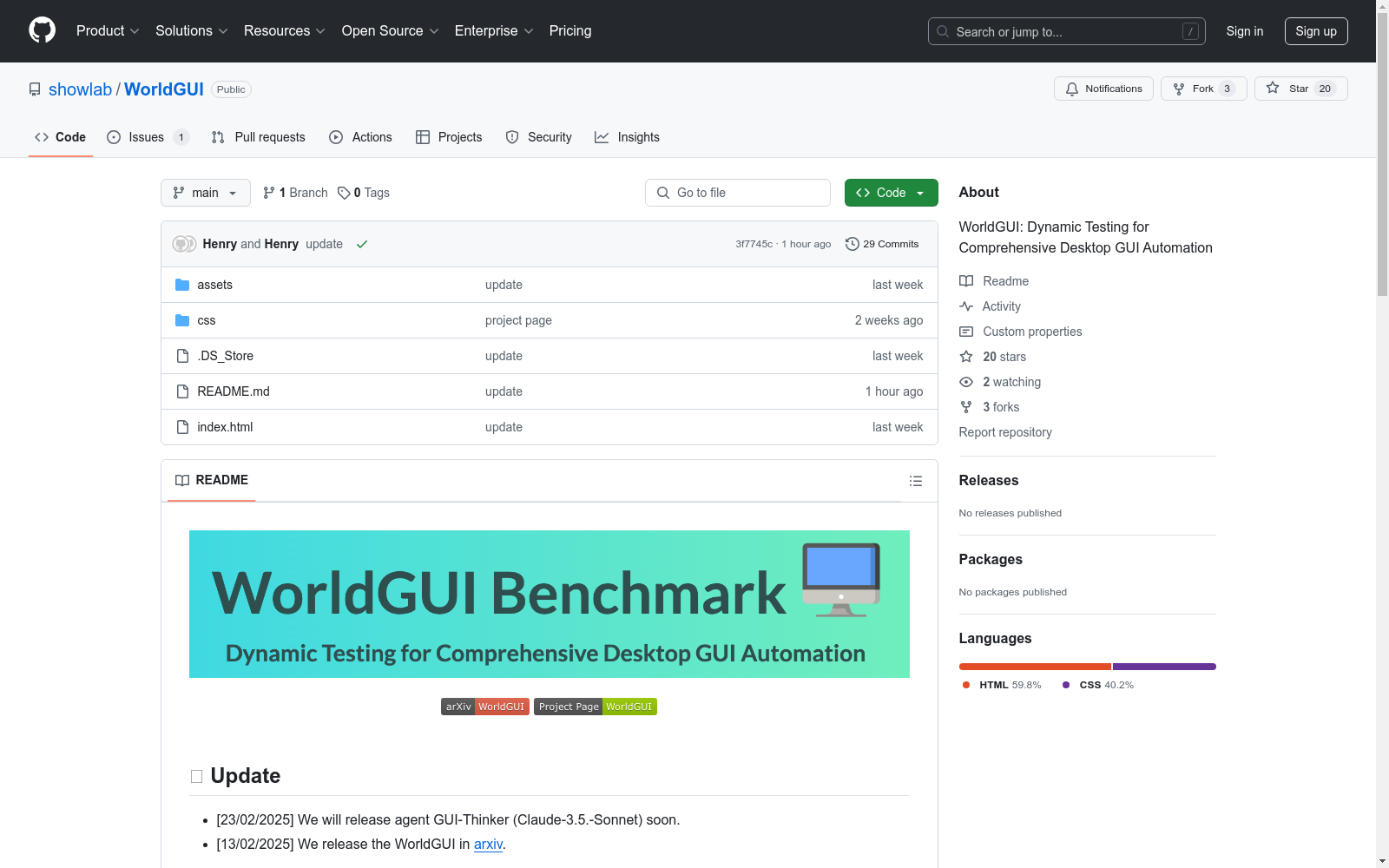Click the Sign up button
This screenshot has height=868, width=1389.
(x=1316, y=31)
